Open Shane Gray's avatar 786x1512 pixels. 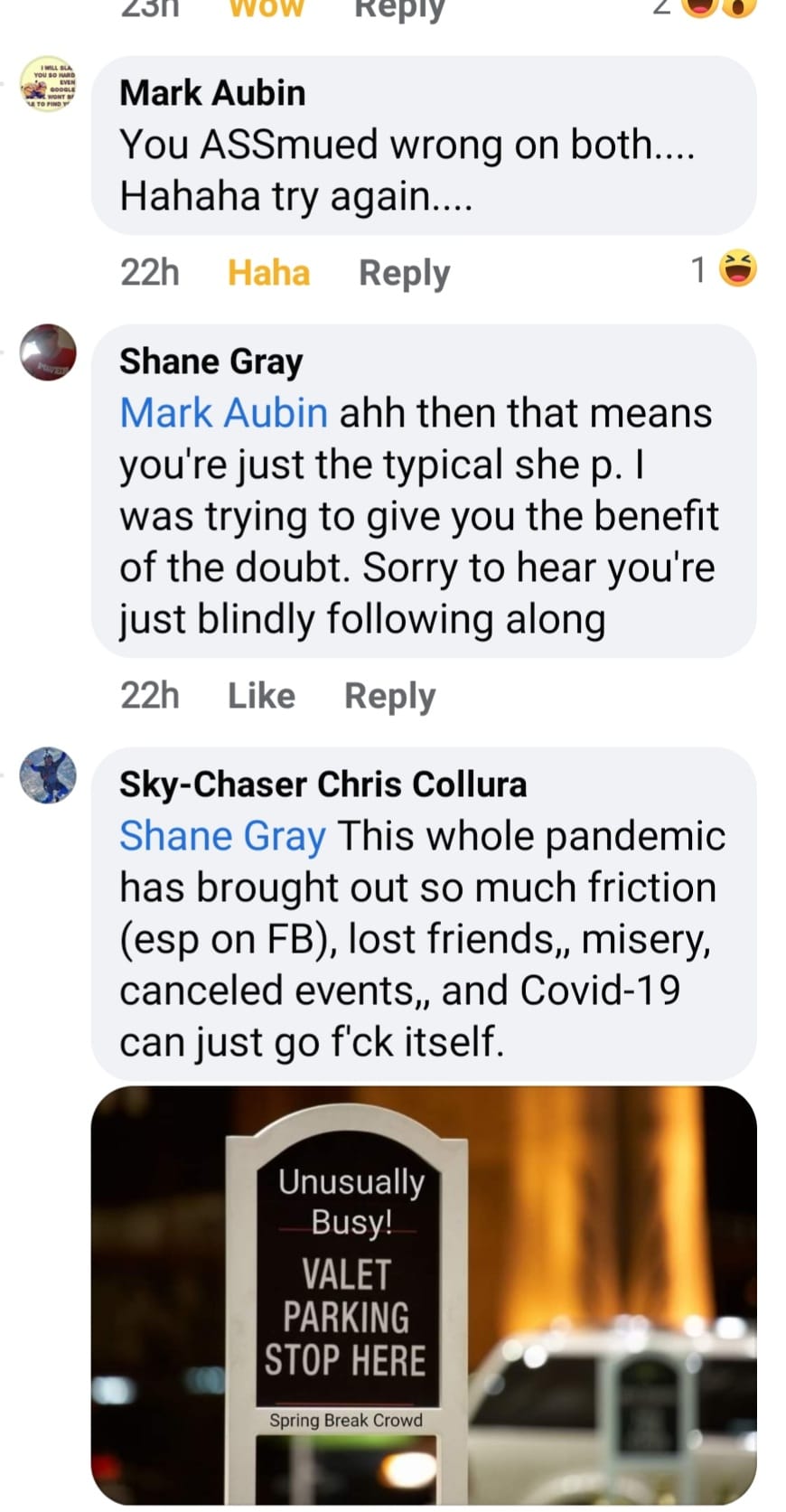click(48, 352)
